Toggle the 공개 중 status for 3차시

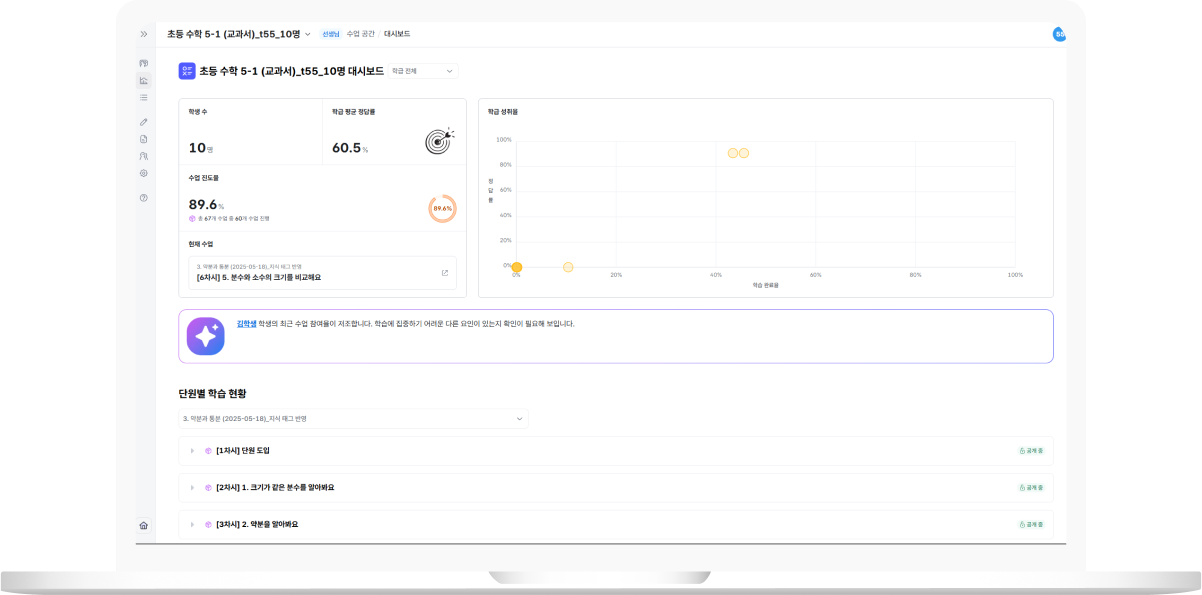(x=1030, y=524)
